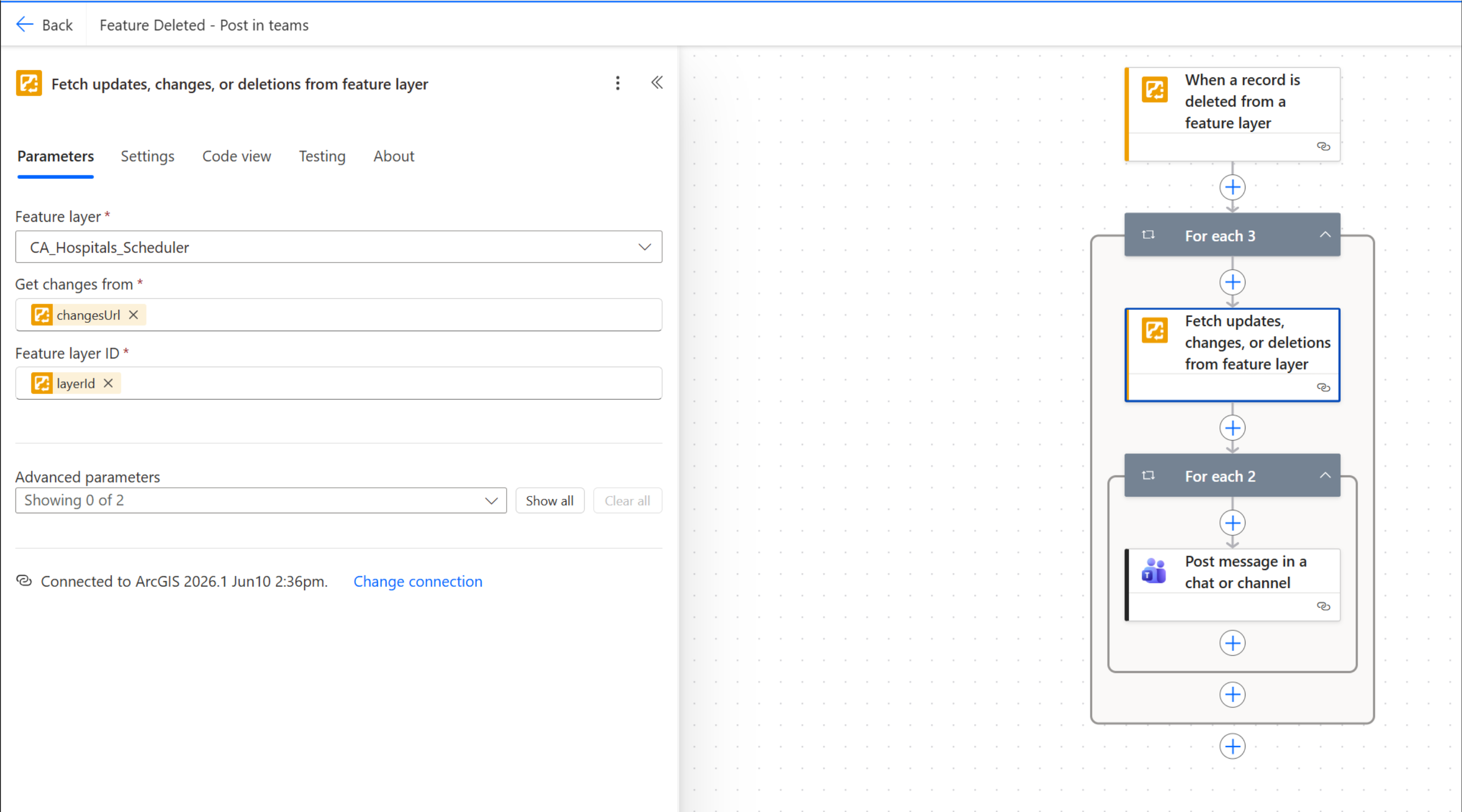Viewport: 1462px width, 812px height.
Task: Click the panel title Fetch updates, changes, or deletions
Action: tap(240, 84)
